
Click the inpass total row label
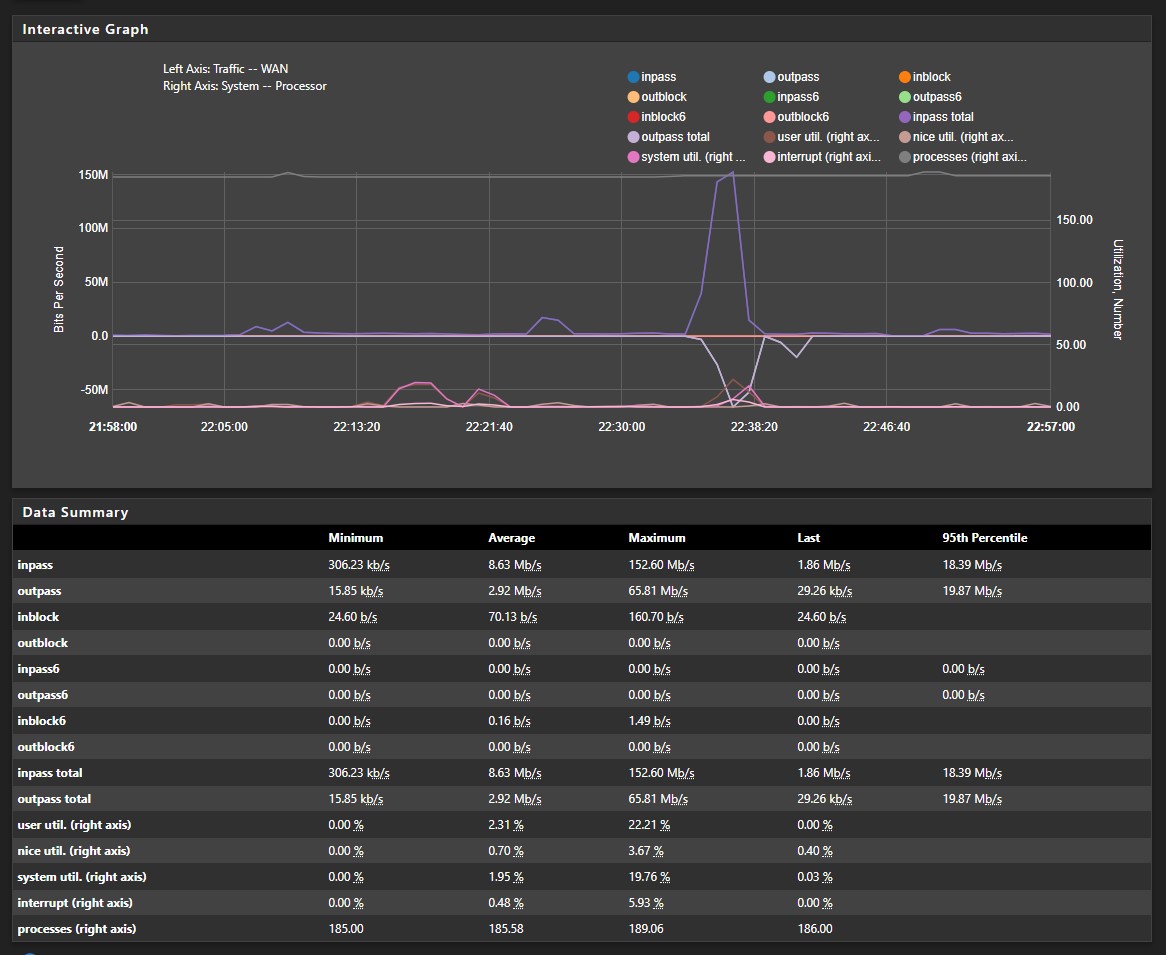click(50, 773)
